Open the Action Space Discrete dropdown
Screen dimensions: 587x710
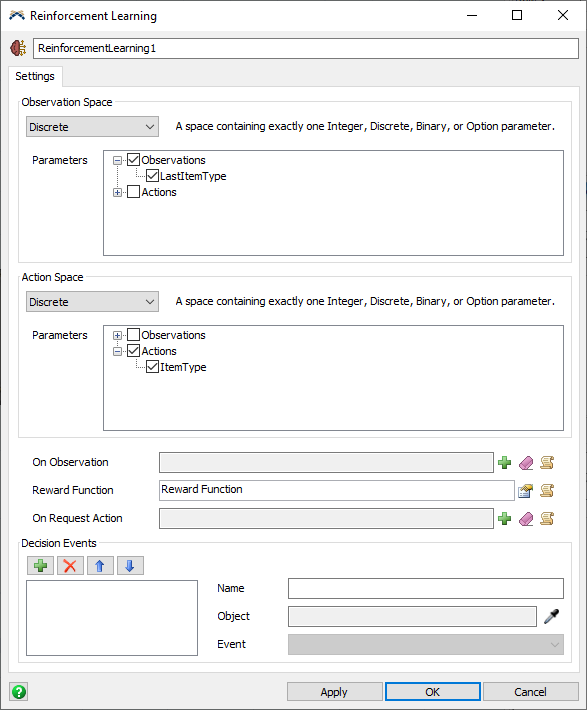(92, 302)
